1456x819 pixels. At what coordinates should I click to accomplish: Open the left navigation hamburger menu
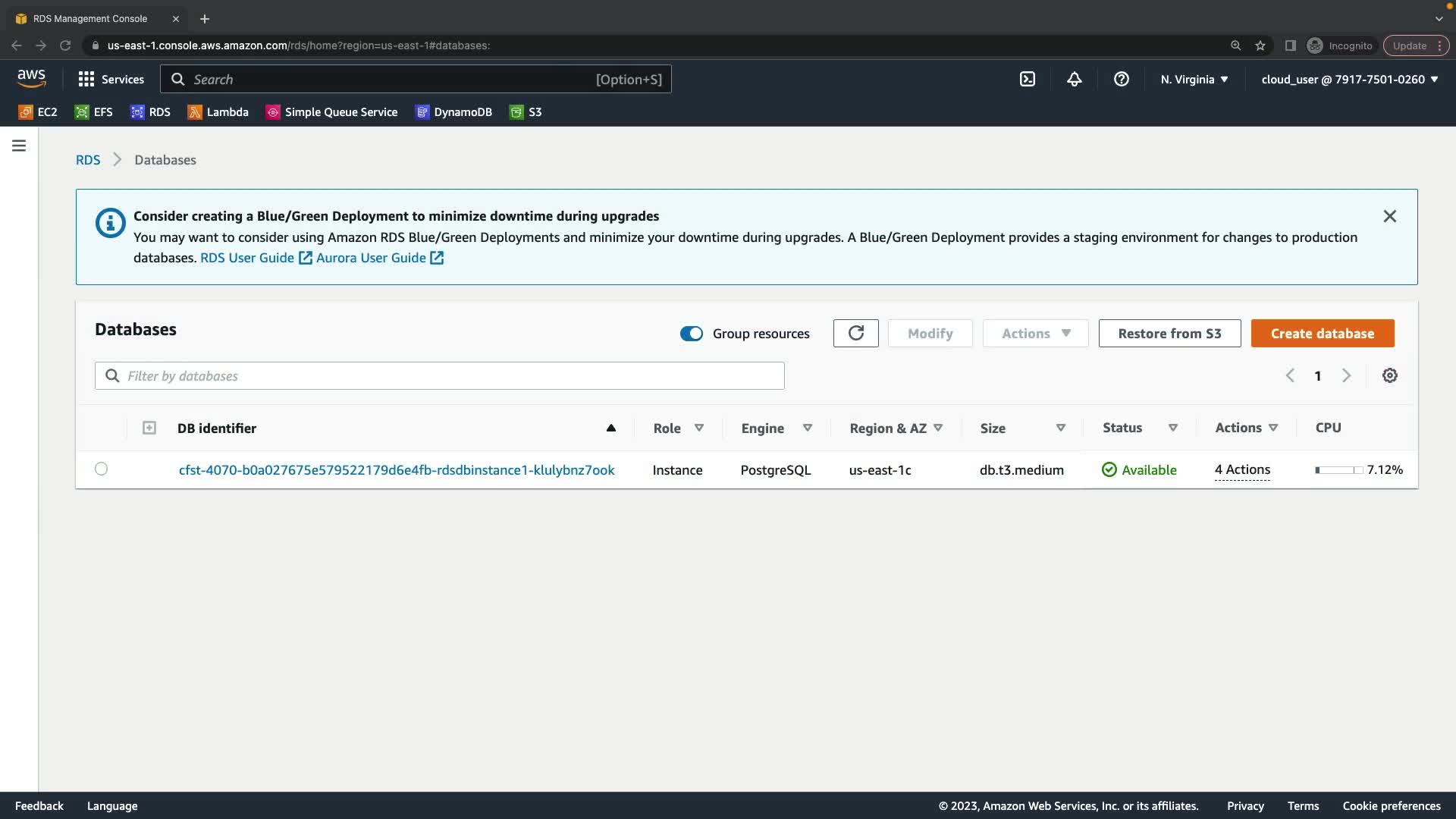point(19,146)
